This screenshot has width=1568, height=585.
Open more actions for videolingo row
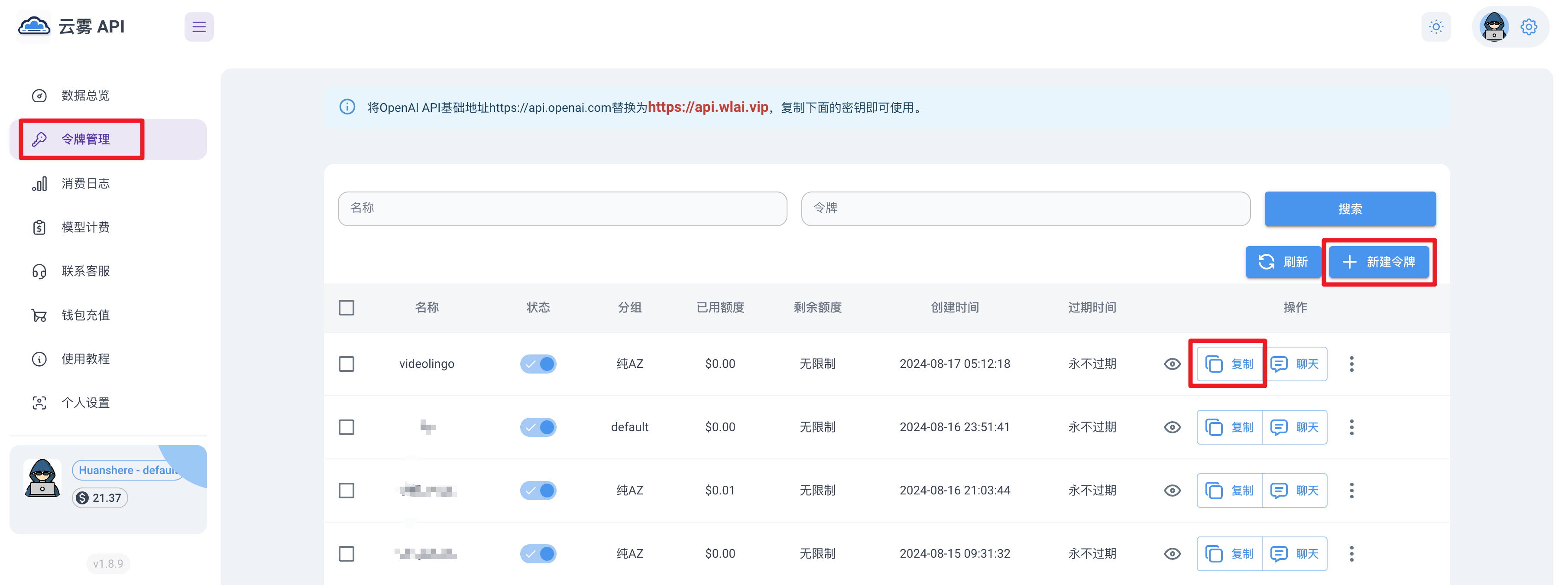click(1351, 364)
